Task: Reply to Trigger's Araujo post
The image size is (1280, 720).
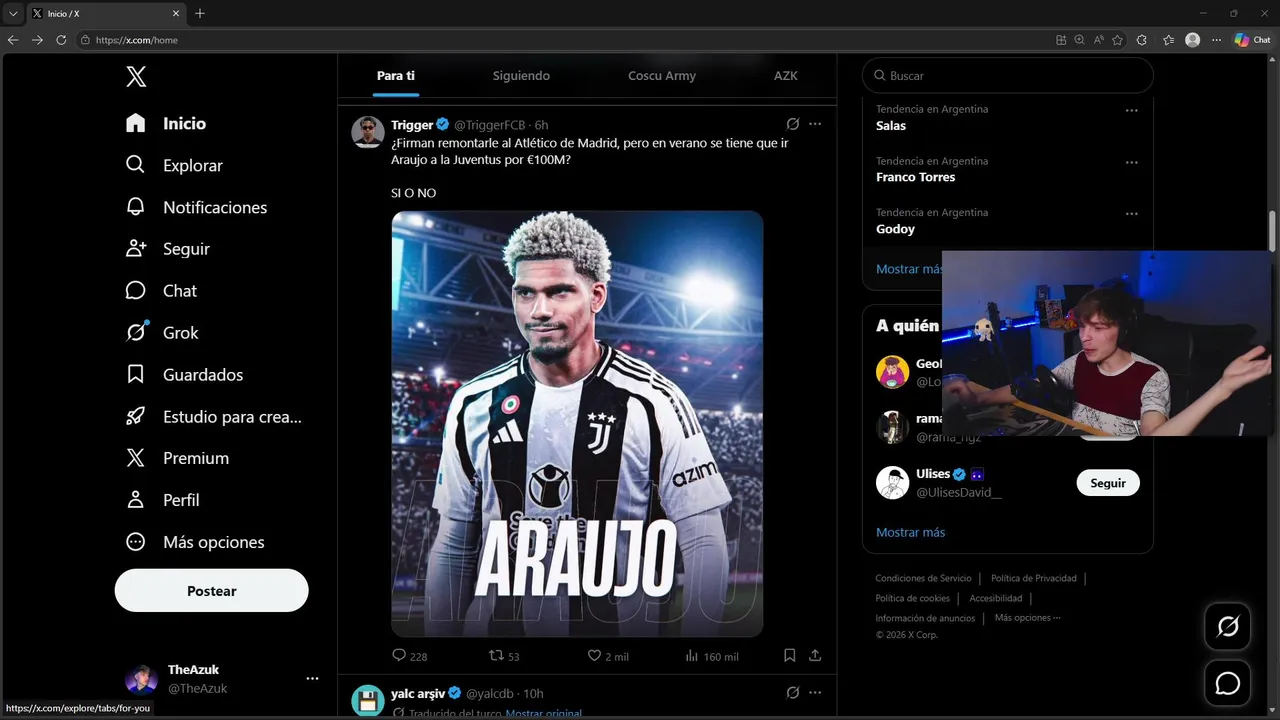Action: (x=409, y=656)
